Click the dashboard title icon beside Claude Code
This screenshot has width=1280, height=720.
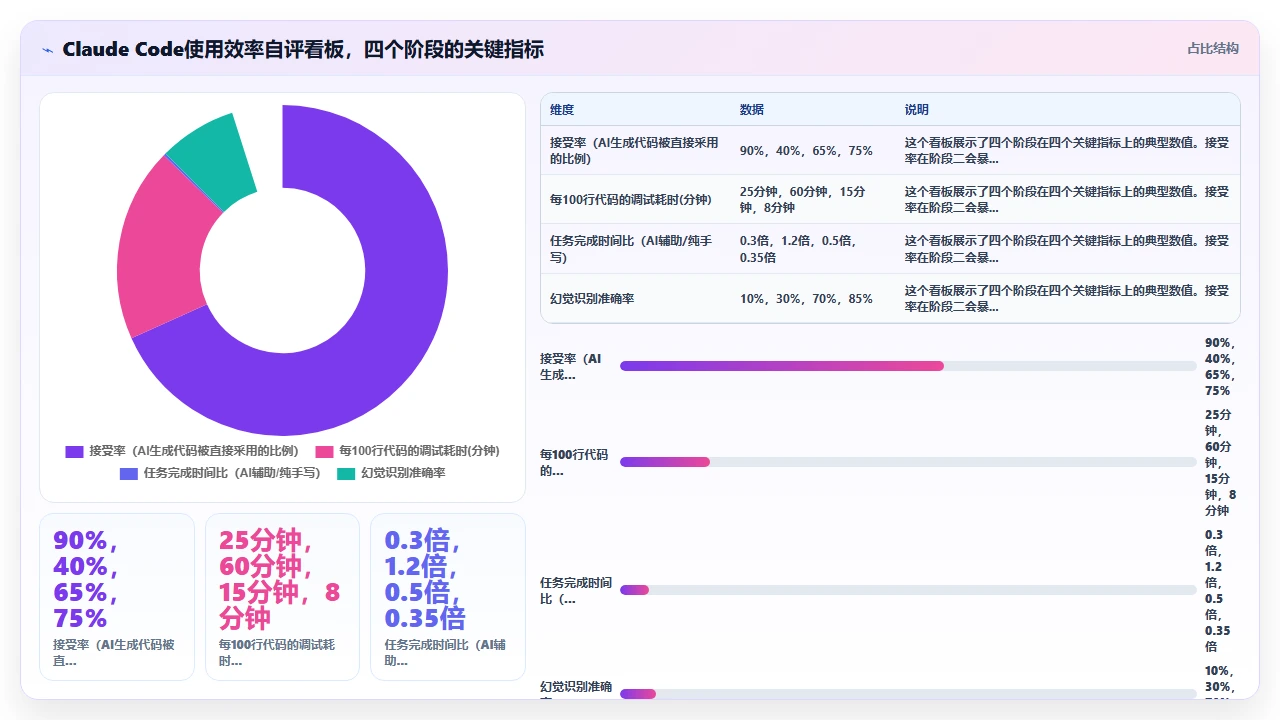pos(47,49)
